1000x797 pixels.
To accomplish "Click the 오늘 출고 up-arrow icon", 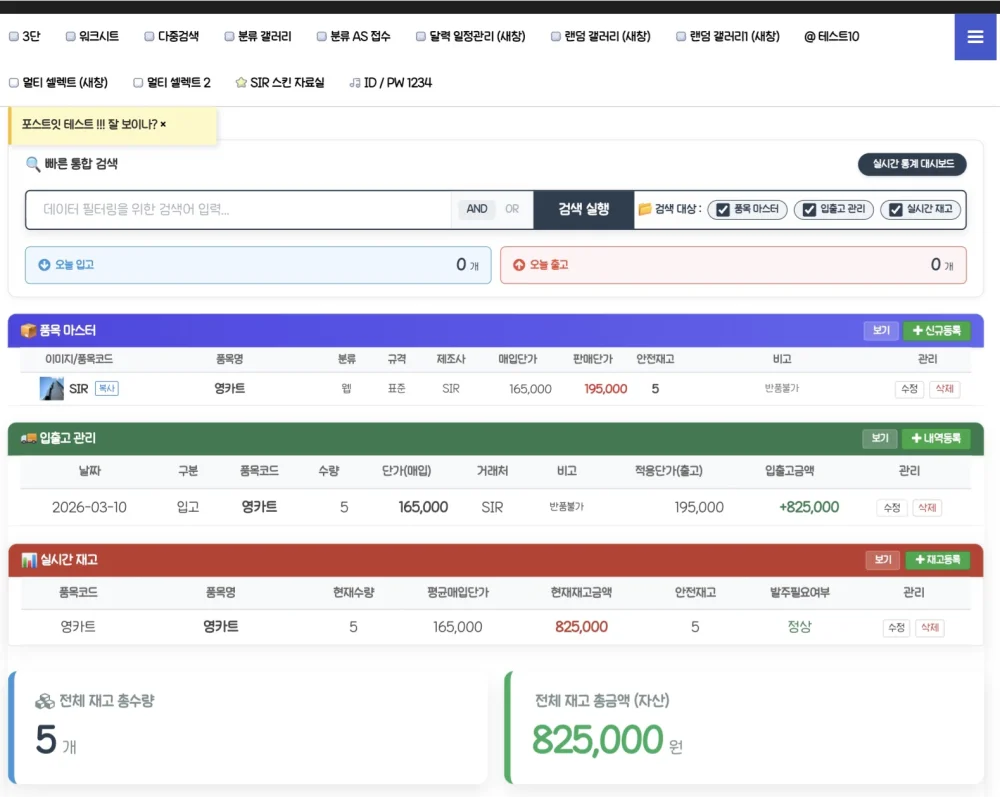I will pos(519,265).
